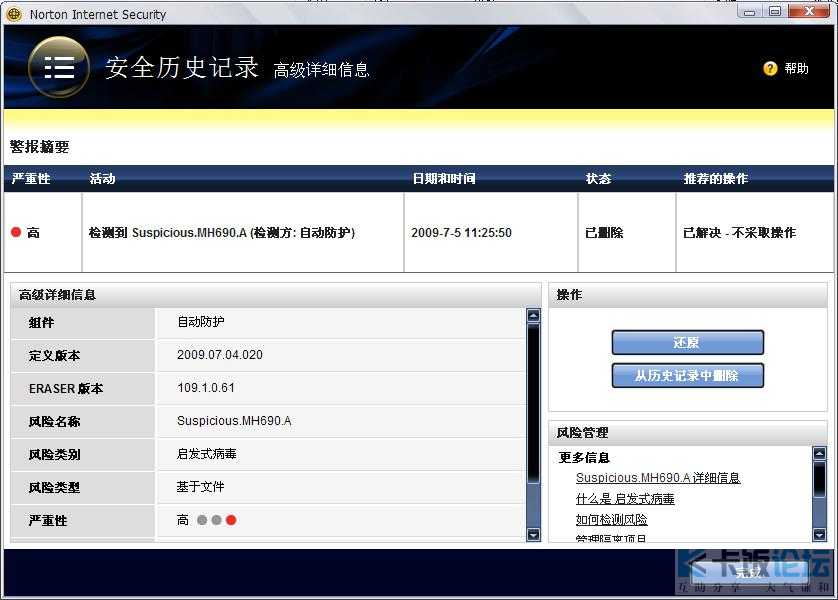Click scroll-down arrow in 风险管理 panel
The height and width of the screenshot is (600, 838).
tap(819, 534)
